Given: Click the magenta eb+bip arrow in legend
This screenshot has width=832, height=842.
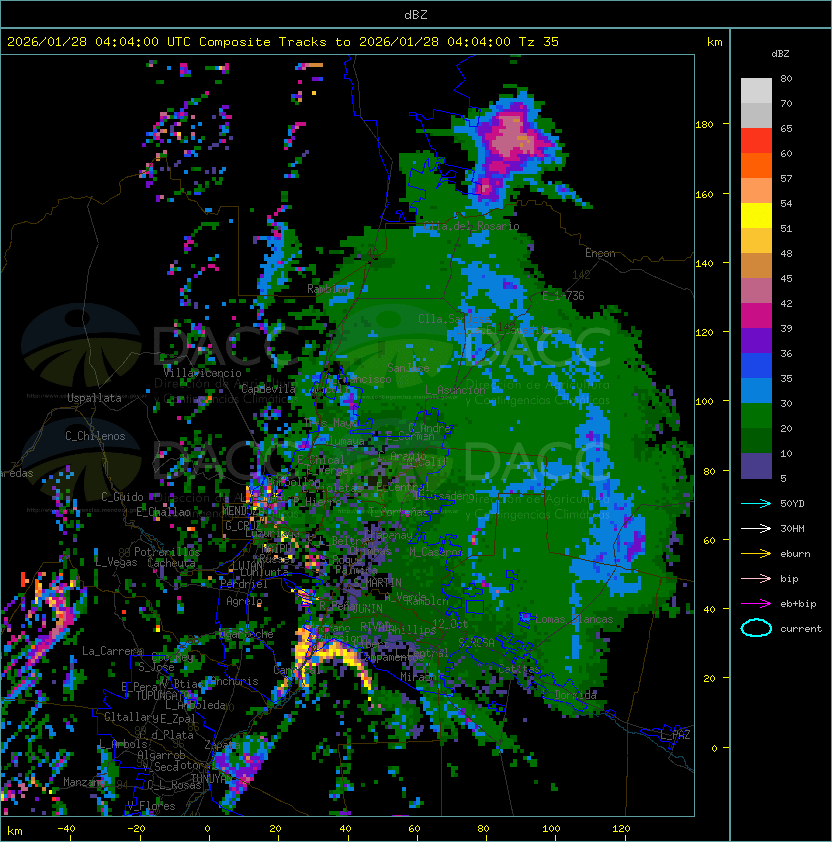Looking at the screenshot, I should tap(756, 604).
